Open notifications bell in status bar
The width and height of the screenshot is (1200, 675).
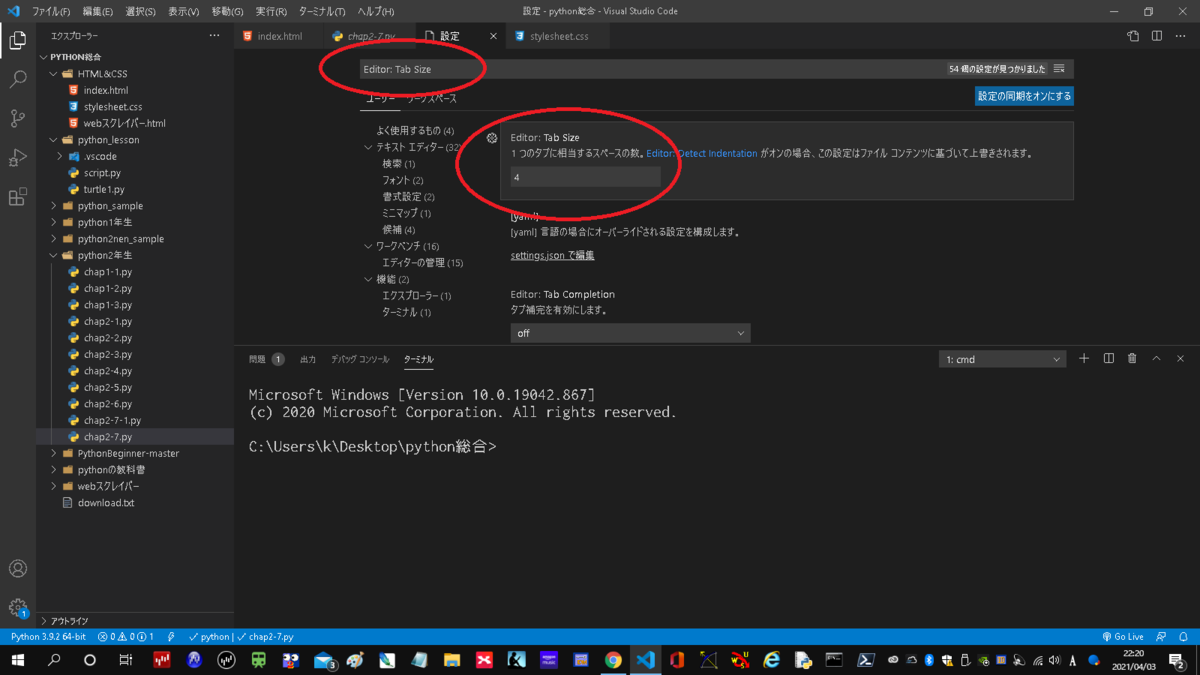[1183, 637]
